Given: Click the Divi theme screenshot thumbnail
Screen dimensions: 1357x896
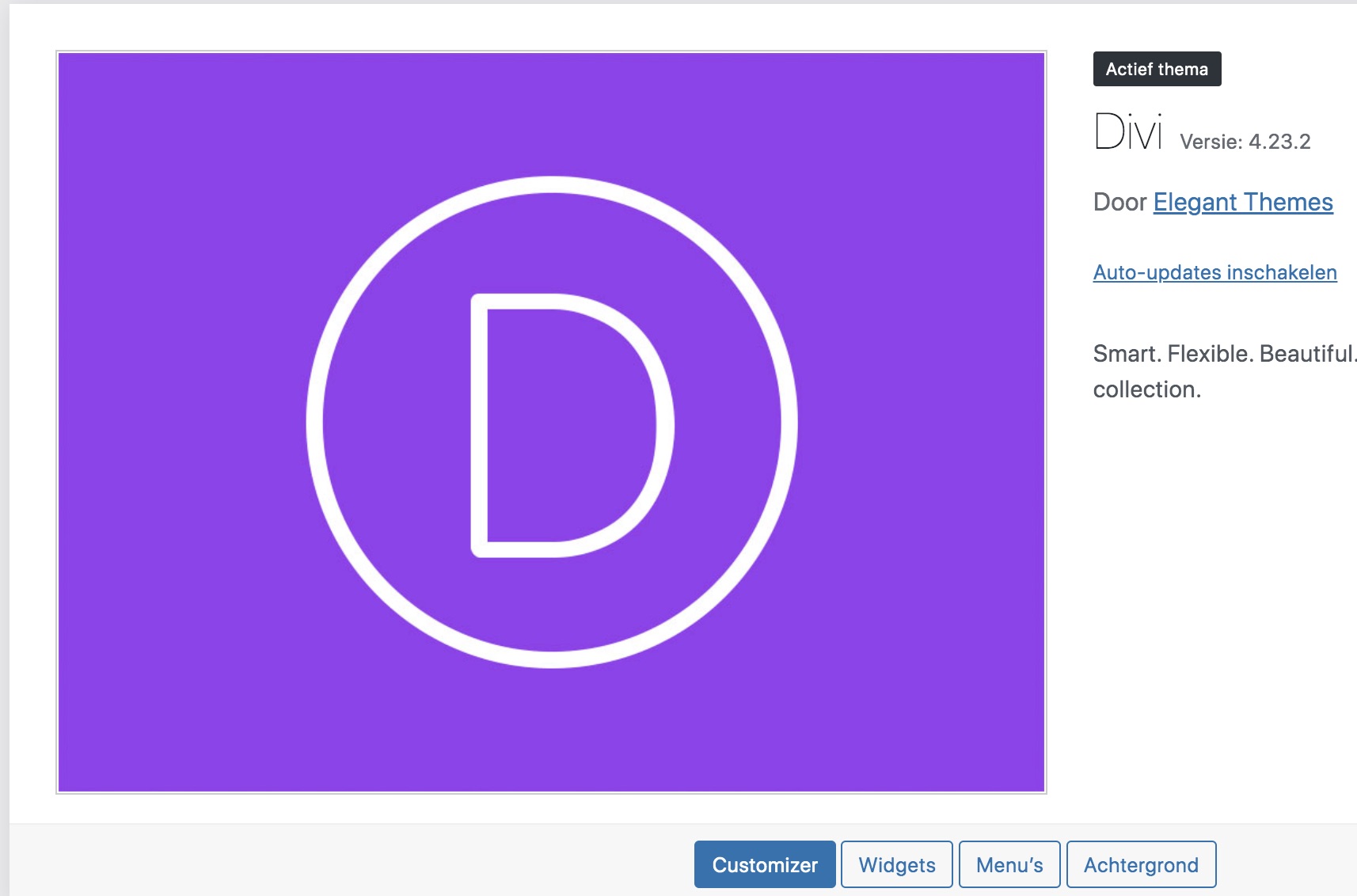Looking at the screenshot, I should coord(551,422).
